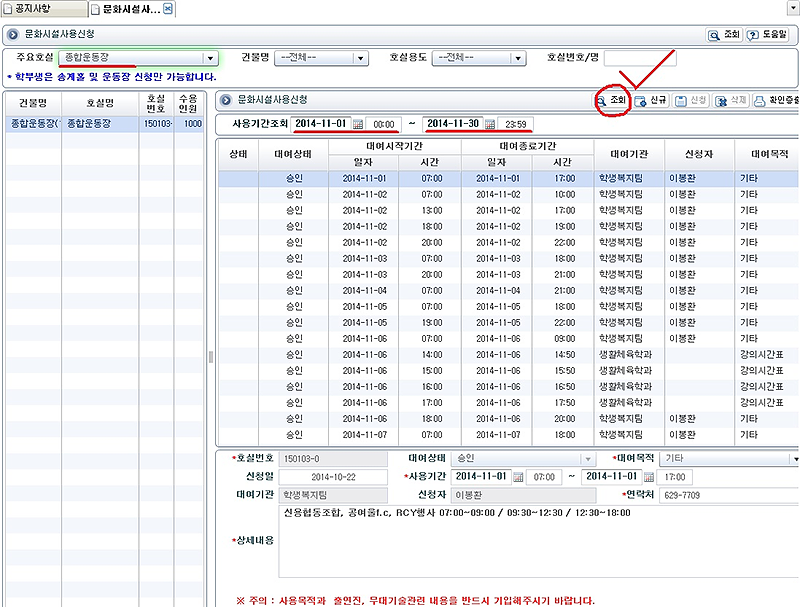Click the 수용인원 column header
Viewport: 800px width, 607px height.
[188, 104]
